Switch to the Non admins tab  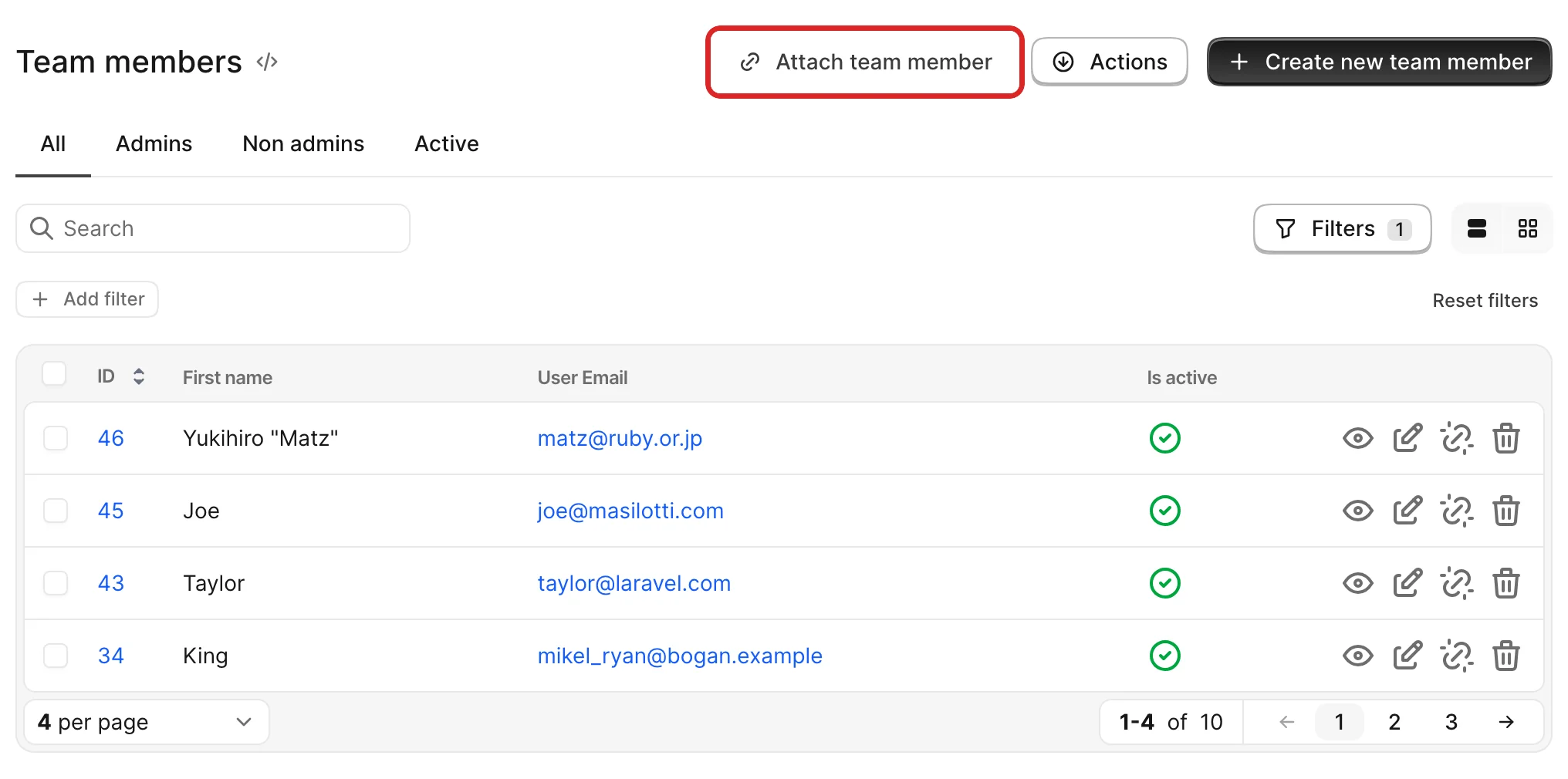tap(303, 143)
